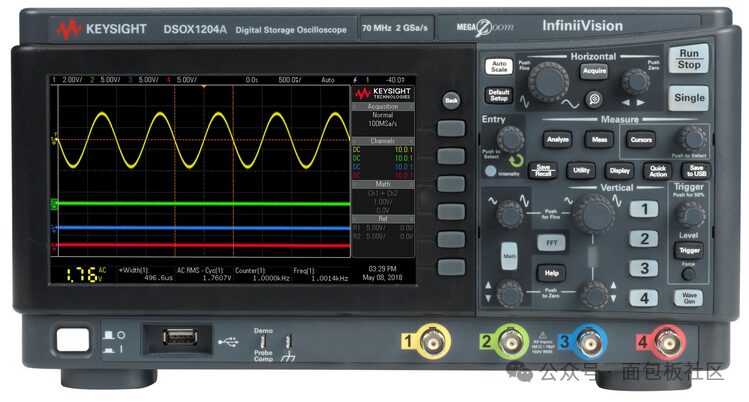Viewport: 749px width, 402px height.
Task: Toggle channel 4 with the 4 key
Action: pos(644,298)
